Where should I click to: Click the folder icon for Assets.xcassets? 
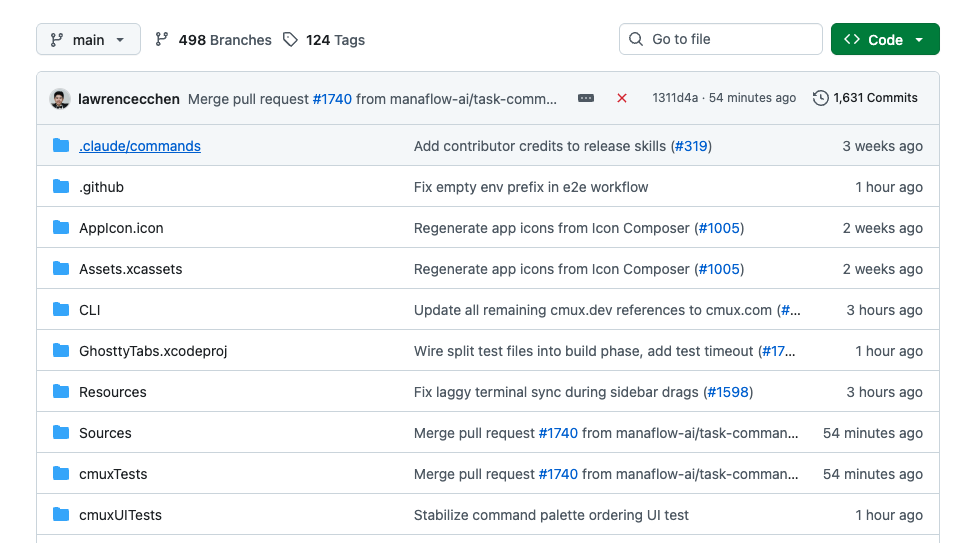61,268
